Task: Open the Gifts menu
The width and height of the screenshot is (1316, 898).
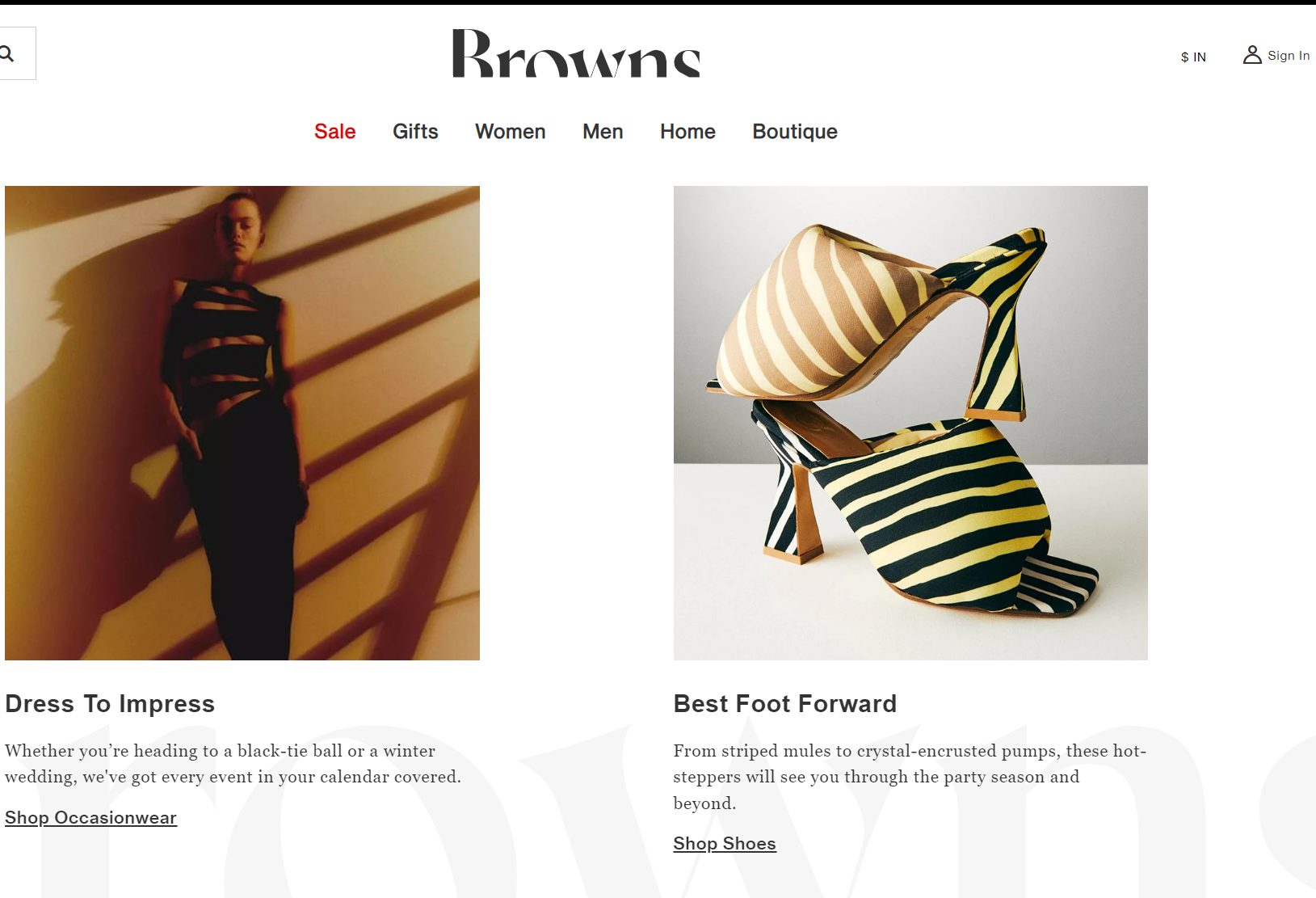Action: coord(415,131)
